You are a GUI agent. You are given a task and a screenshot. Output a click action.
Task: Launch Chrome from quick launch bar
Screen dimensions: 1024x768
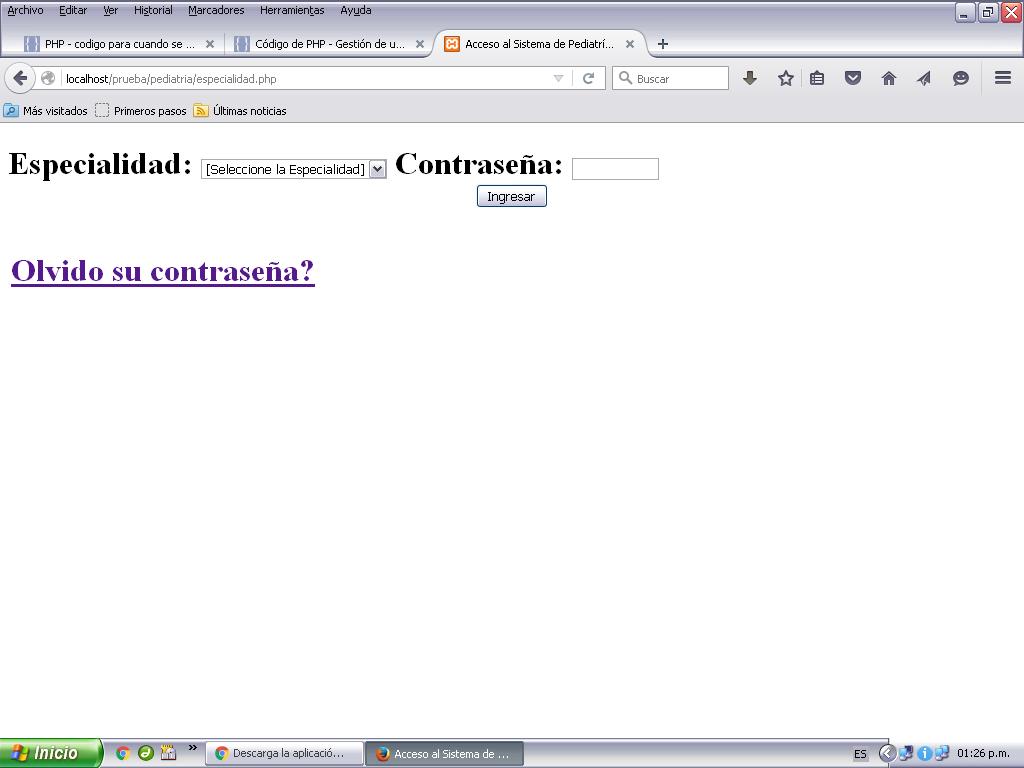122,753
